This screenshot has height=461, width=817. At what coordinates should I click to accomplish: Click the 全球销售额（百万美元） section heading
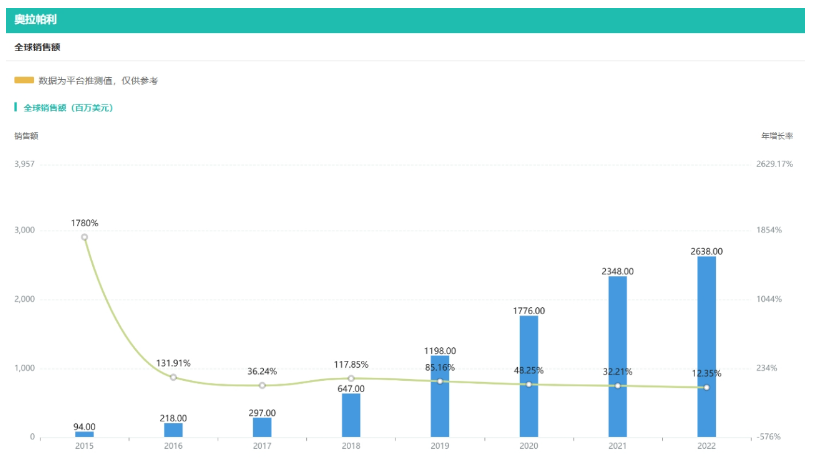(68, 108)
